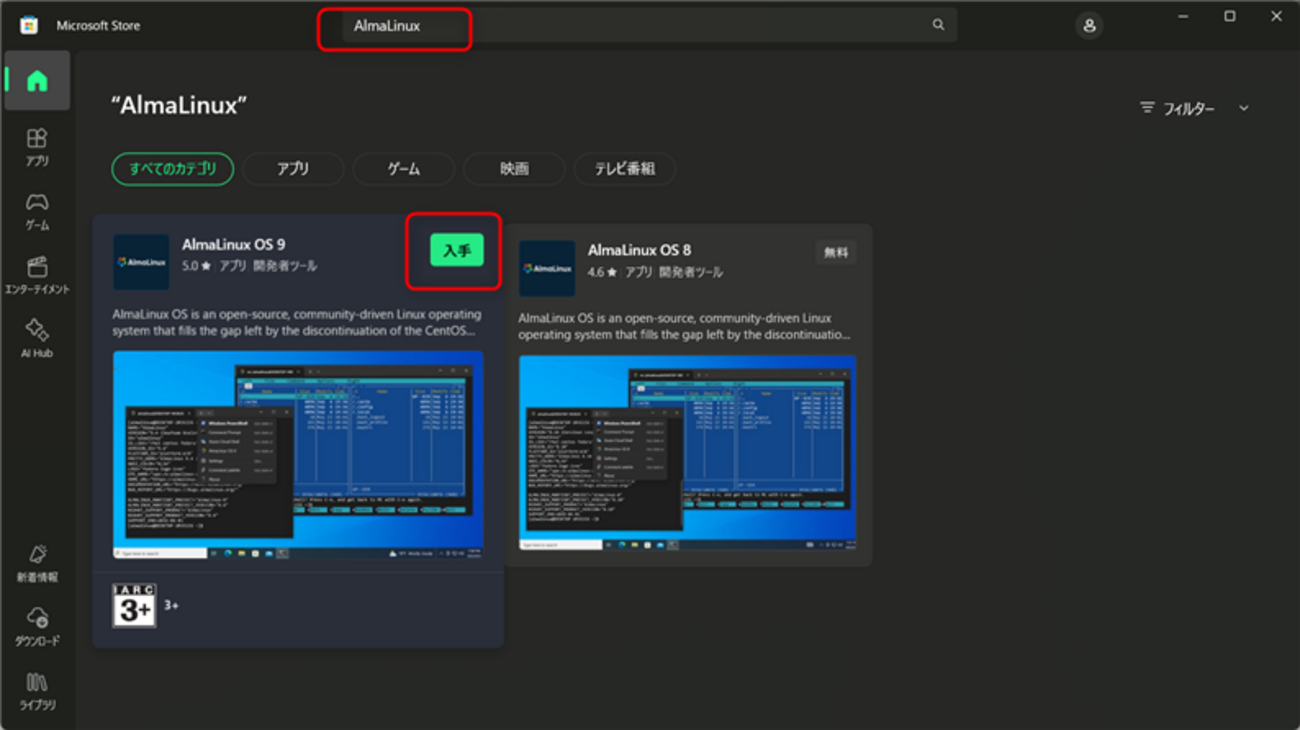Viewport: 1300px width, 730px height.
Task: Click 無料 button for AlmaLinux OS 8
Action: pyautogui.click(x=836, y=253)
